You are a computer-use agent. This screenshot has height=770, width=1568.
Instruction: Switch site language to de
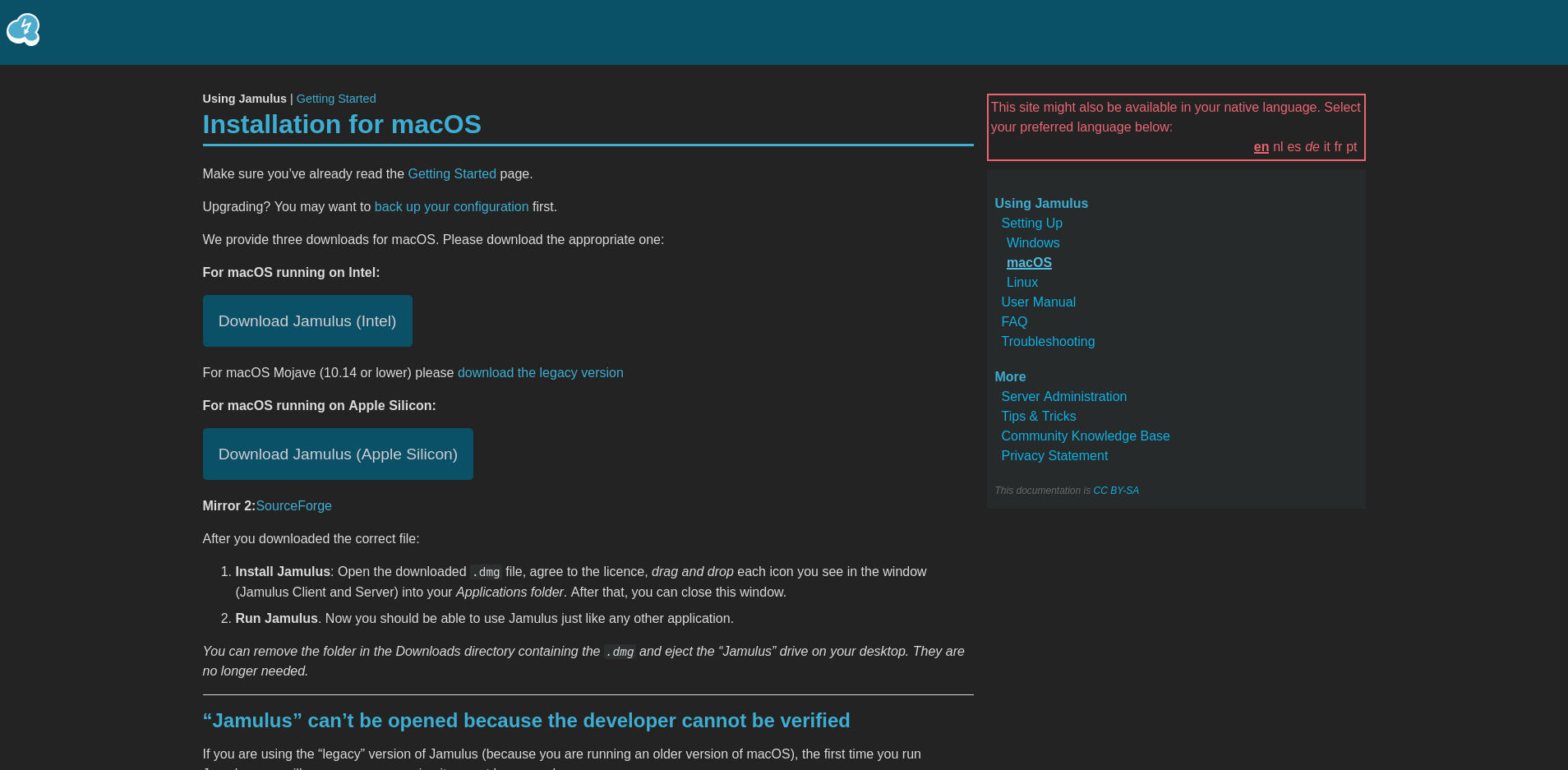click(1312, 147)
